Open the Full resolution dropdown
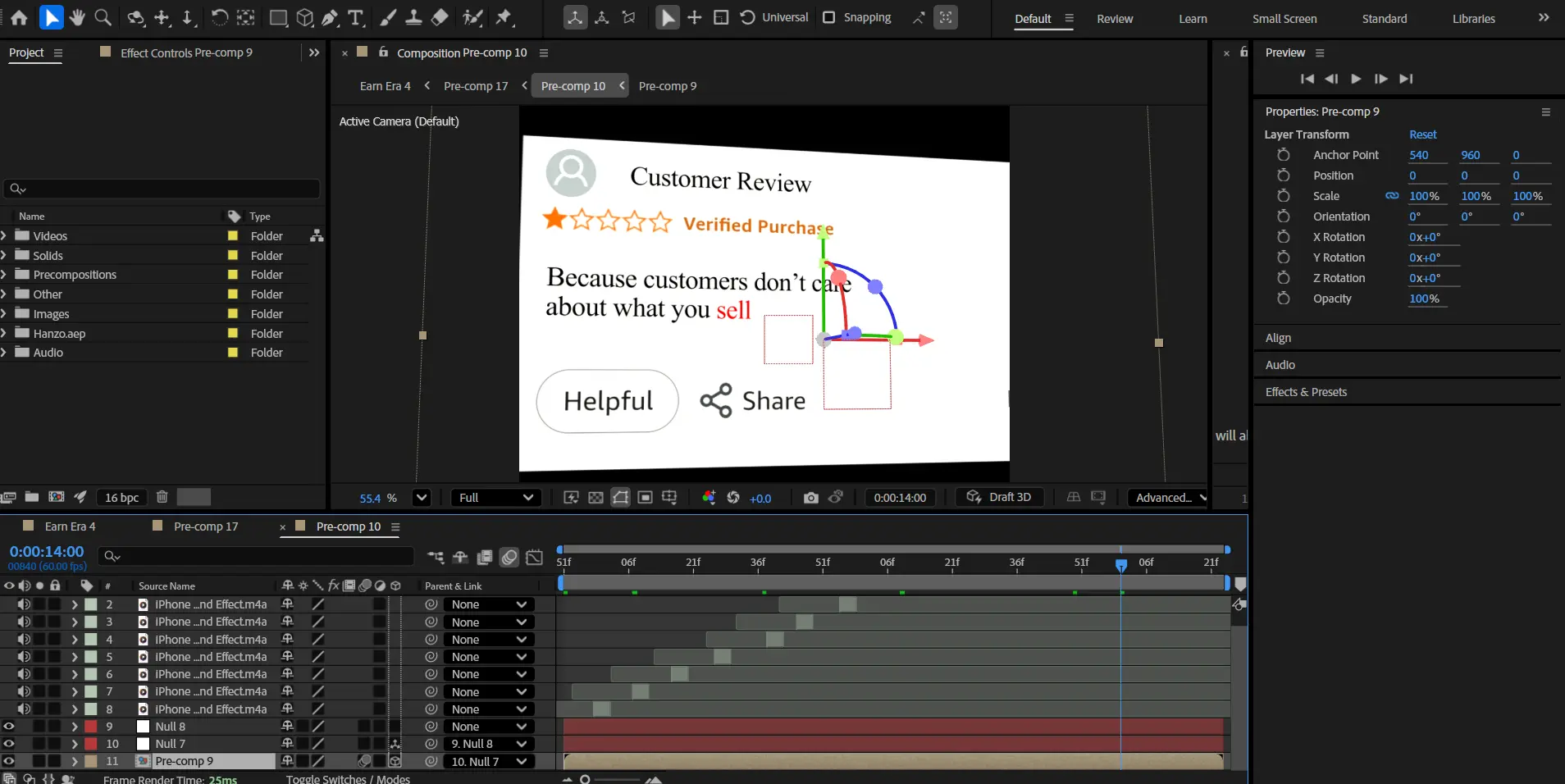This screenshot has width=1565, height=784. pos(495,498)
